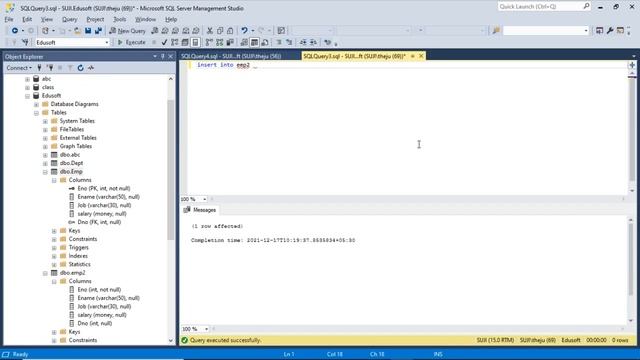Screen dimensions: 640x360
Task: Click the New Query toolbar button
Action: point(127,31)
